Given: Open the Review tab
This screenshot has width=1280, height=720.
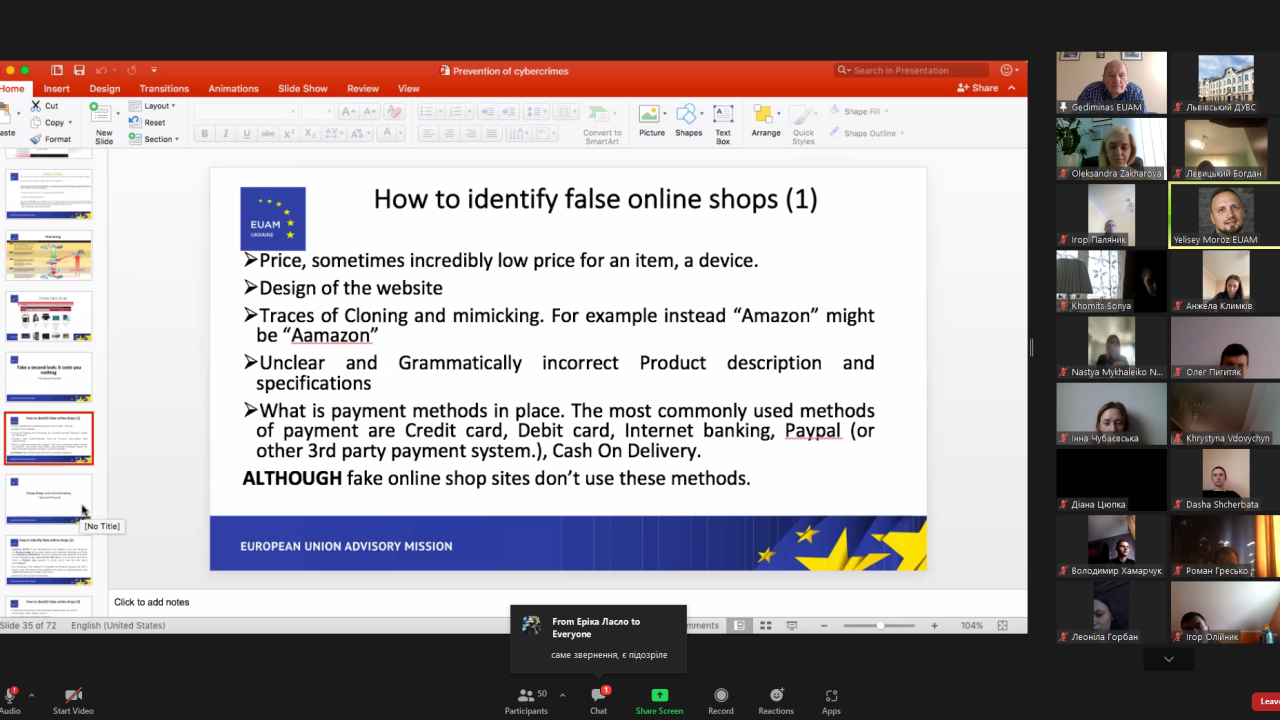Looking at the screenshot, I should pyautogui.click(x=363, y=88).
